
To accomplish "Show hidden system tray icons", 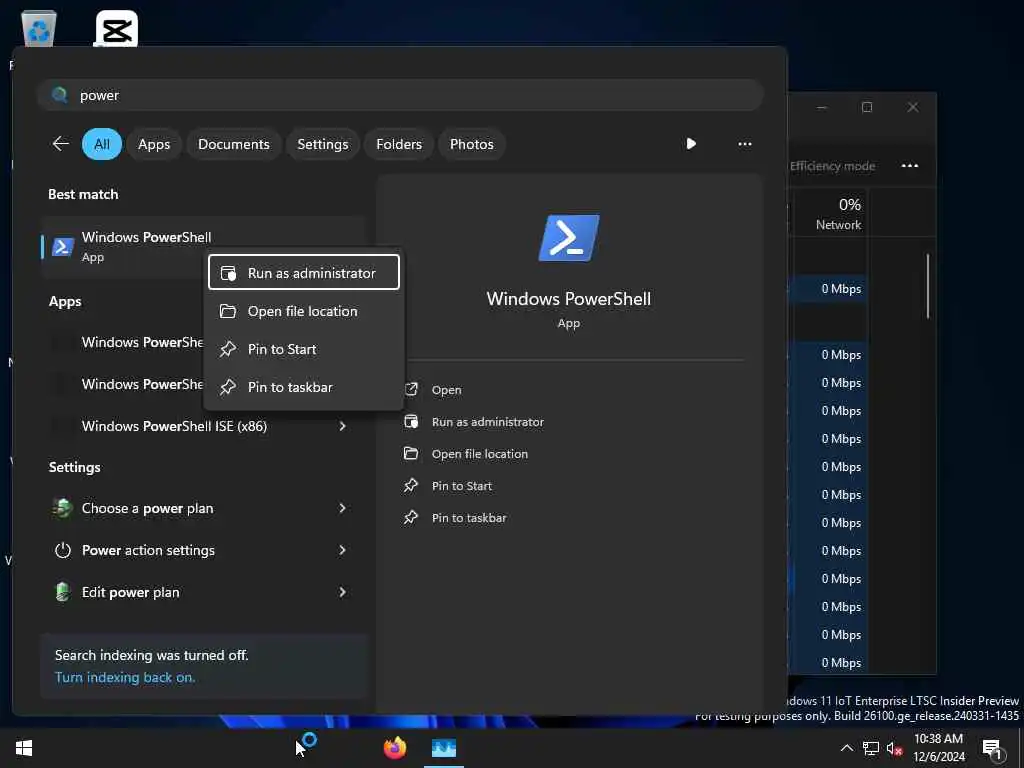I will click(846, 748).
